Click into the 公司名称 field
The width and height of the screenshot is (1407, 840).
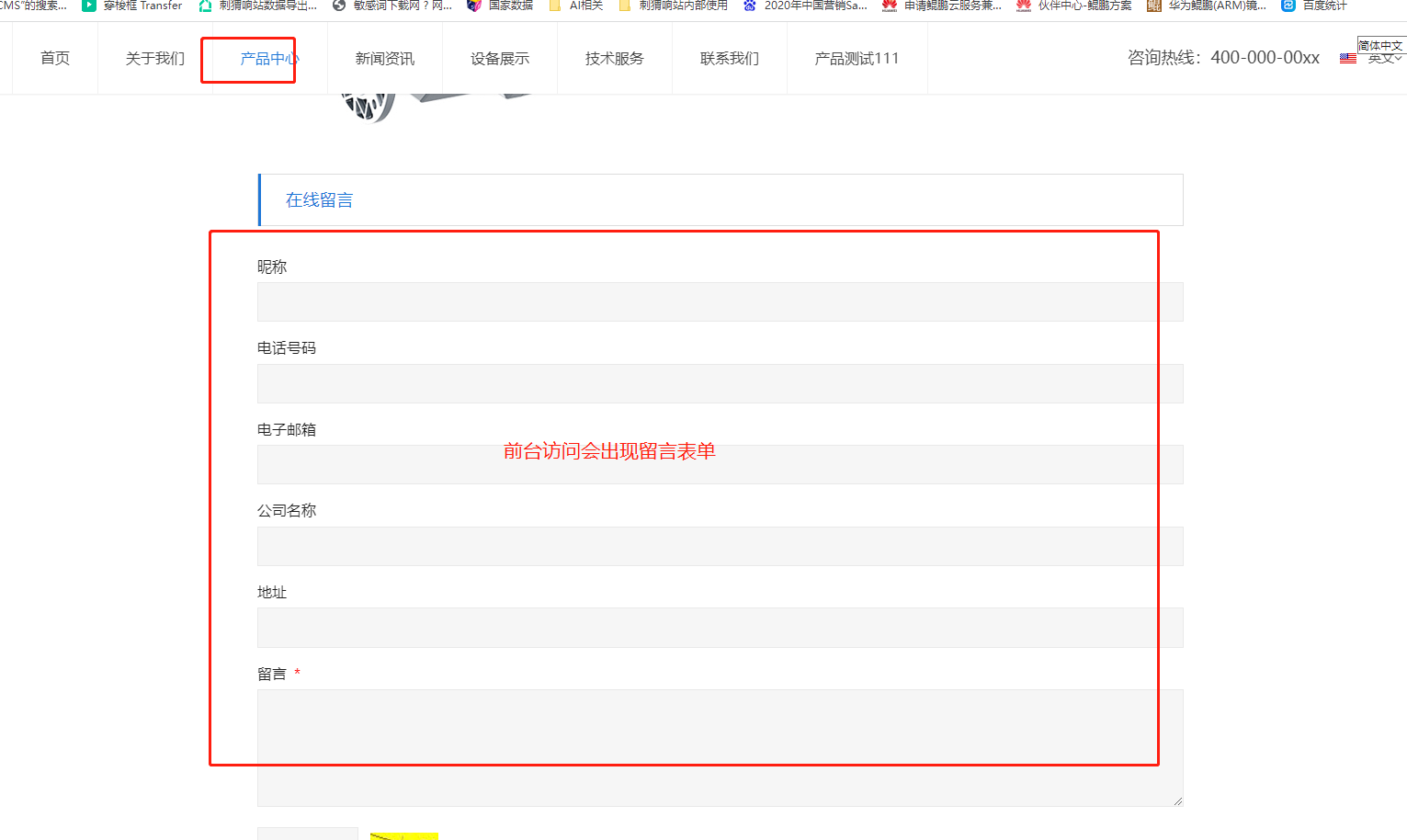click(x=720, y=547)
